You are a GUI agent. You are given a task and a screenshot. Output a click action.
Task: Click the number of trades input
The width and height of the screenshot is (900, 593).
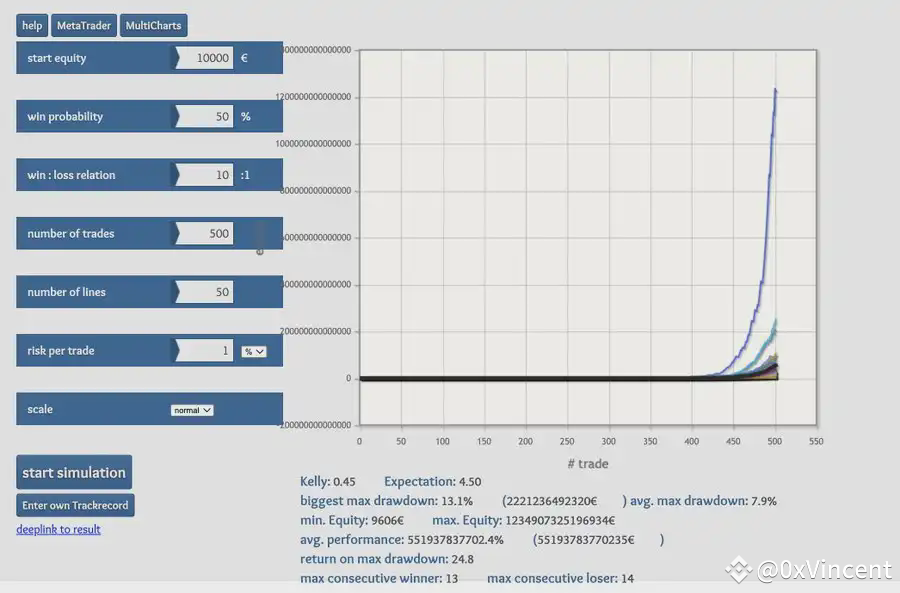pos(204,234)
